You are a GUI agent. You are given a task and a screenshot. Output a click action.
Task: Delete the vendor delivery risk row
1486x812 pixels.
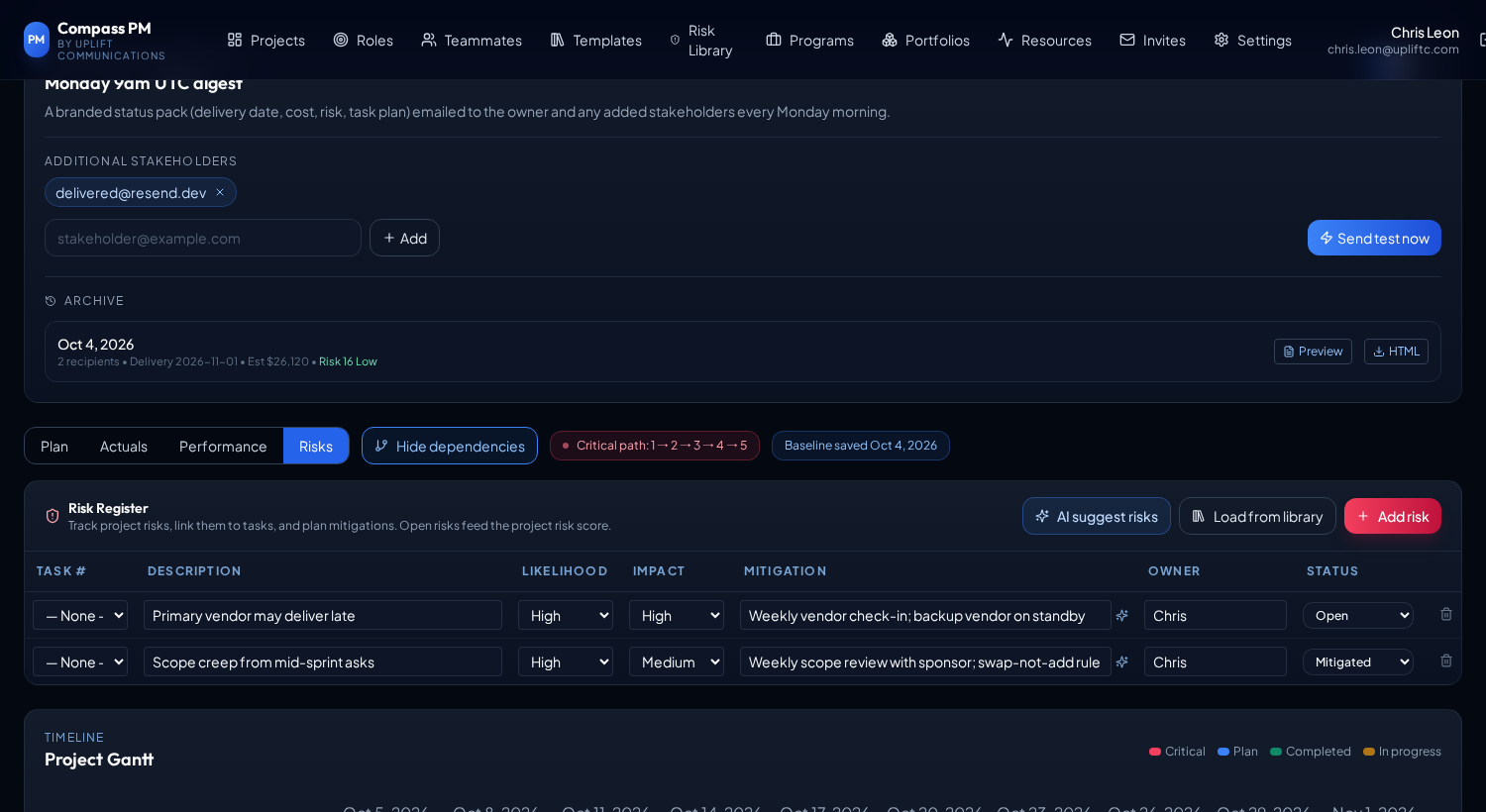[x=1445, y=615]
